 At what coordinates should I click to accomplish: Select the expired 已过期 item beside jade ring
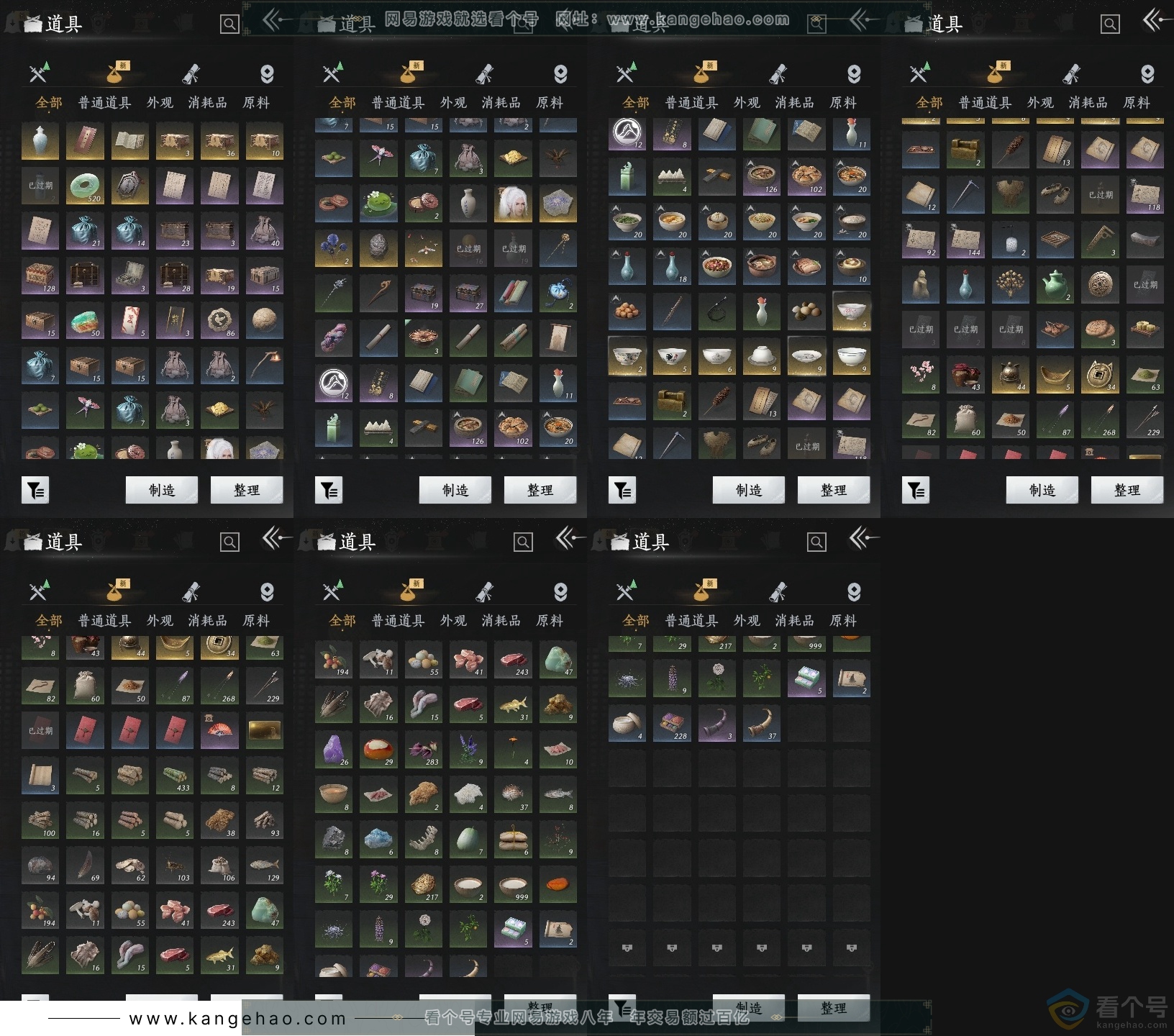(x=40, y=186)
